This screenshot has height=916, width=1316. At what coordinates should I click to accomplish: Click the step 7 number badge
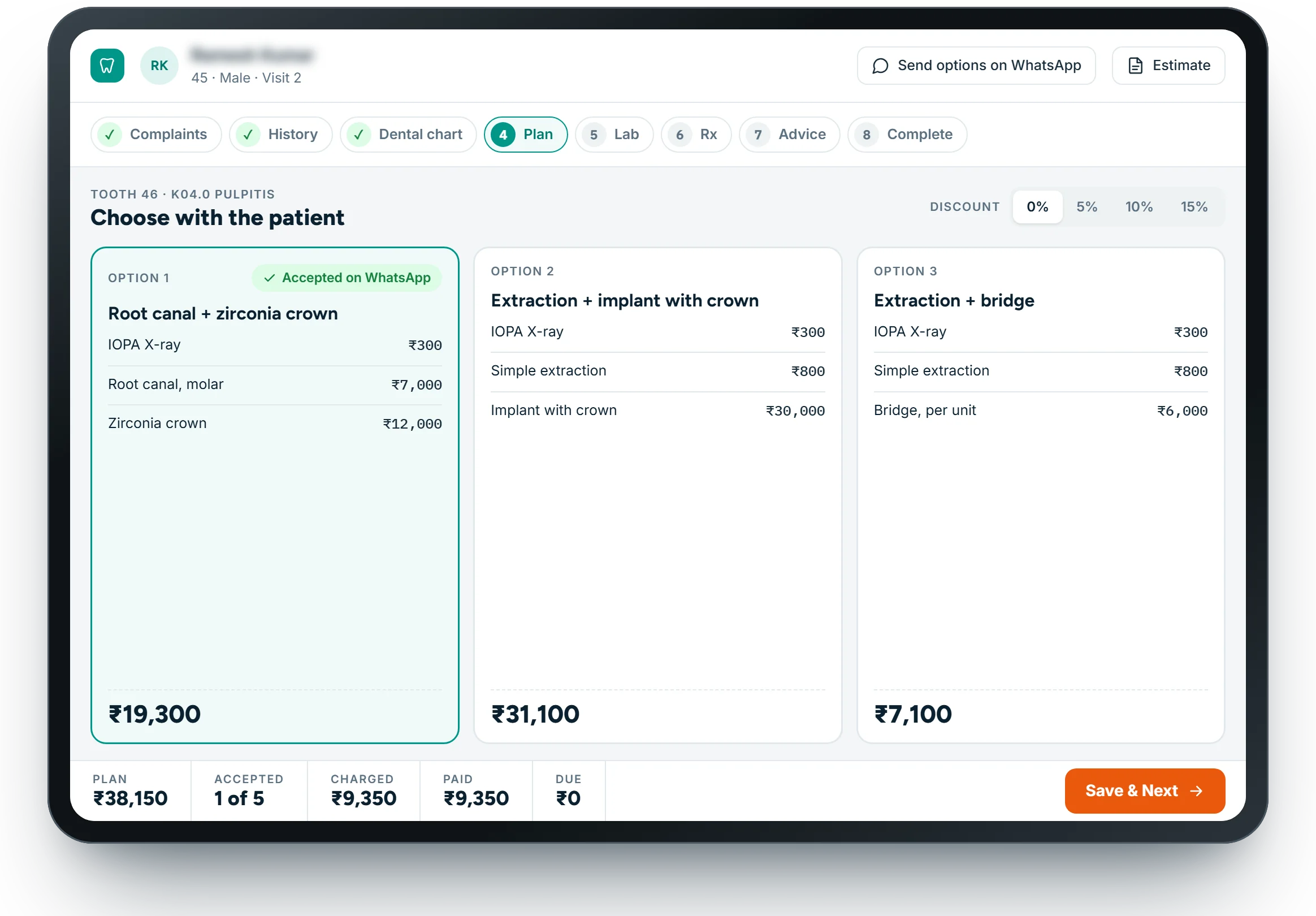pyautogui.click(x=757, y=135)
